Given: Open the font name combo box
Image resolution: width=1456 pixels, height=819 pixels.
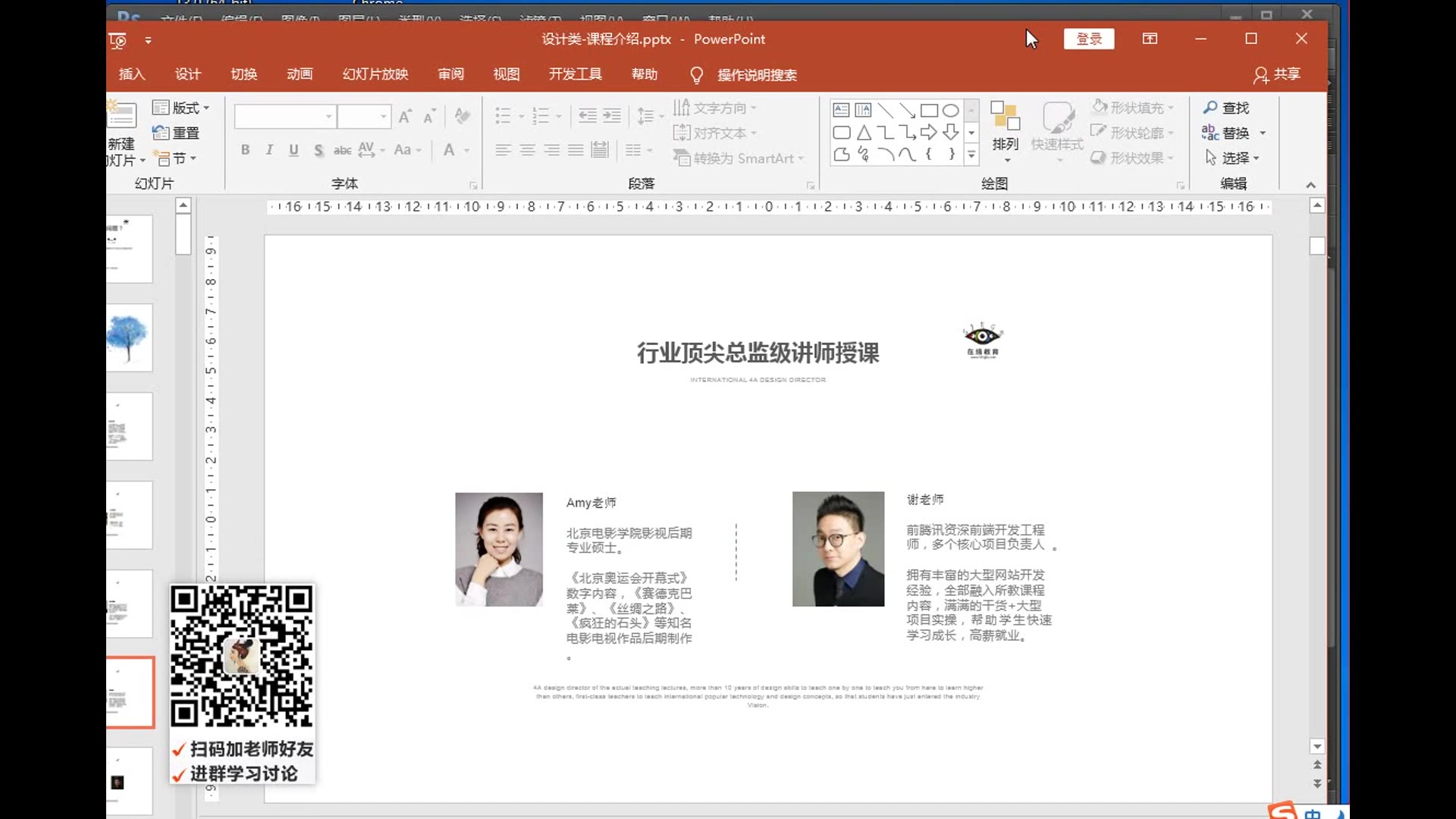Looking at the screenshot, I should pos(284,116).
